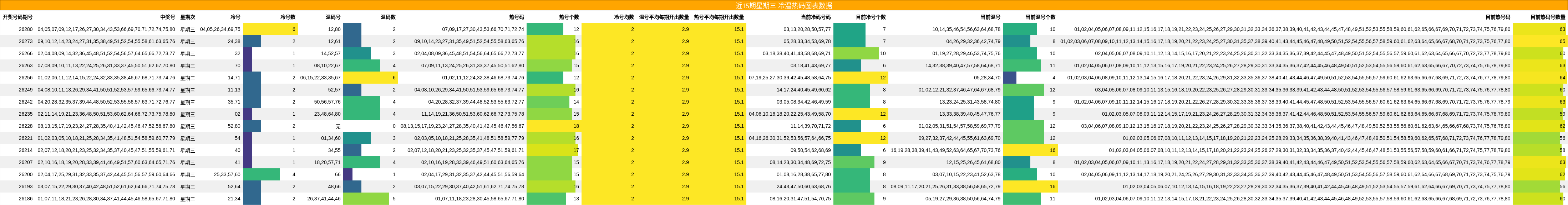Click period number 26266

tap(26, 53)
